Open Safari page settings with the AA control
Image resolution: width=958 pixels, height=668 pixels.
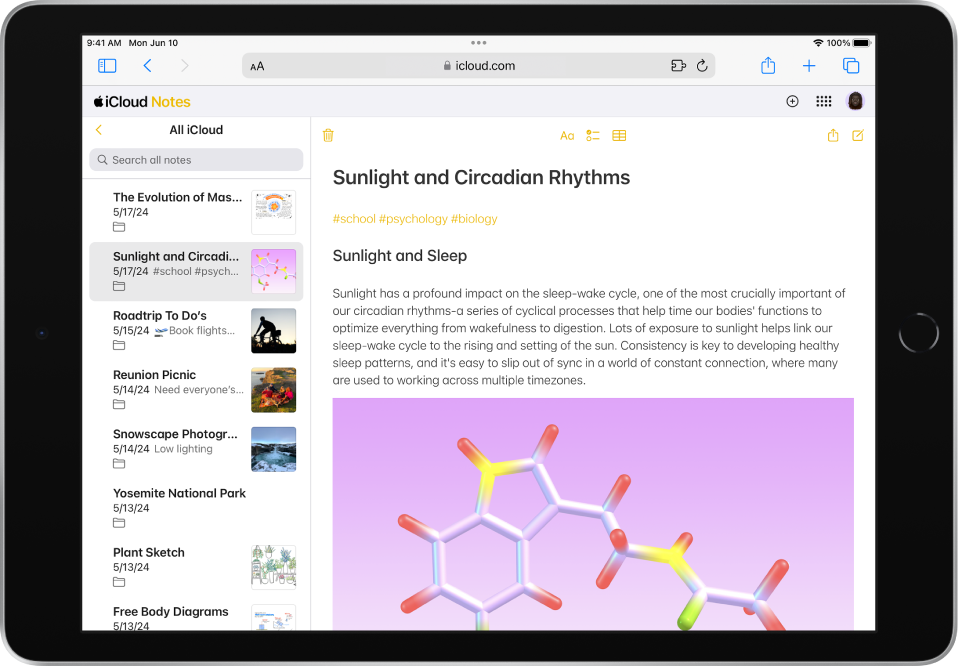tap(257, 65)
